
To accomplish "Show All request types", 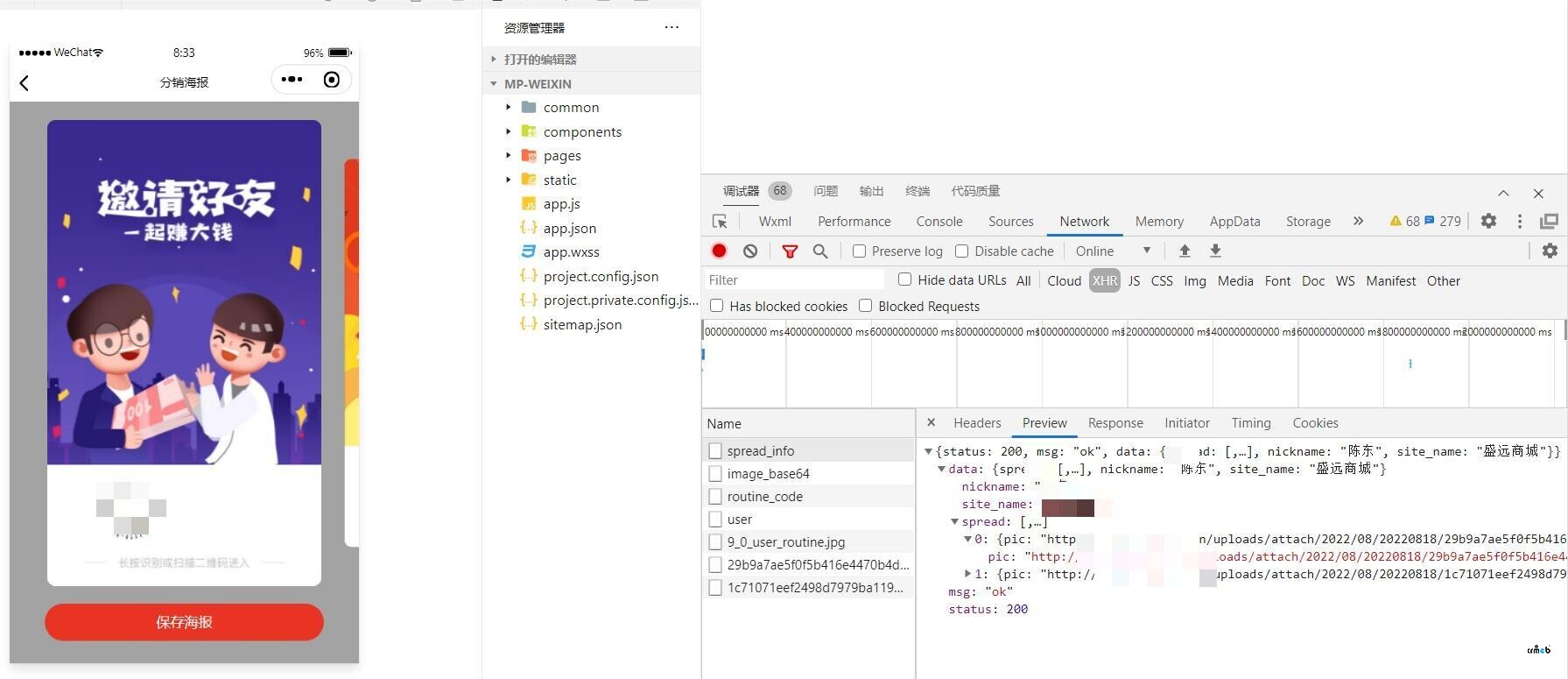I will (x=1023, y=280).
